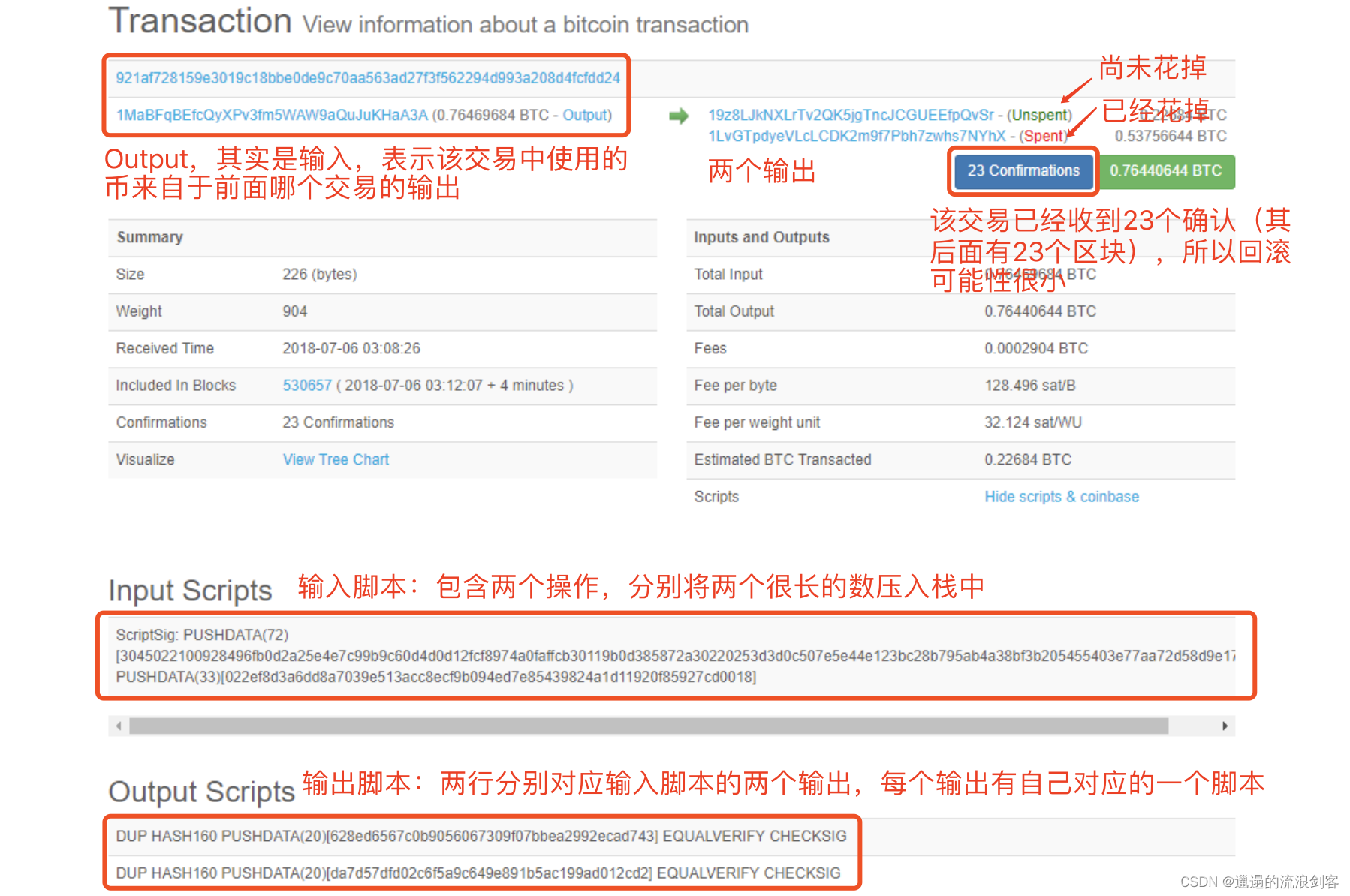Click the Fees value 0.0002904 BTC

pyautogui.click(x=1035, y=348)
